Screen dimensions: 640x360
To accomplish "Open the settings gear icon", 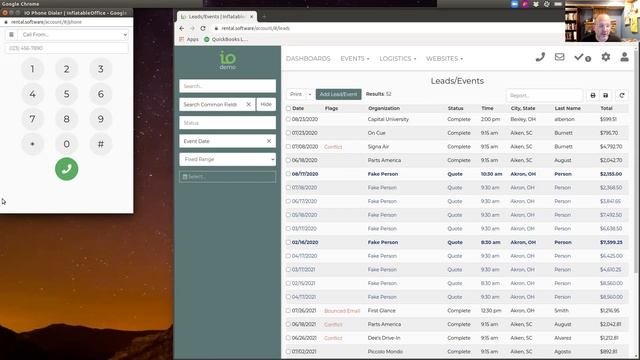I will point(606,57).
